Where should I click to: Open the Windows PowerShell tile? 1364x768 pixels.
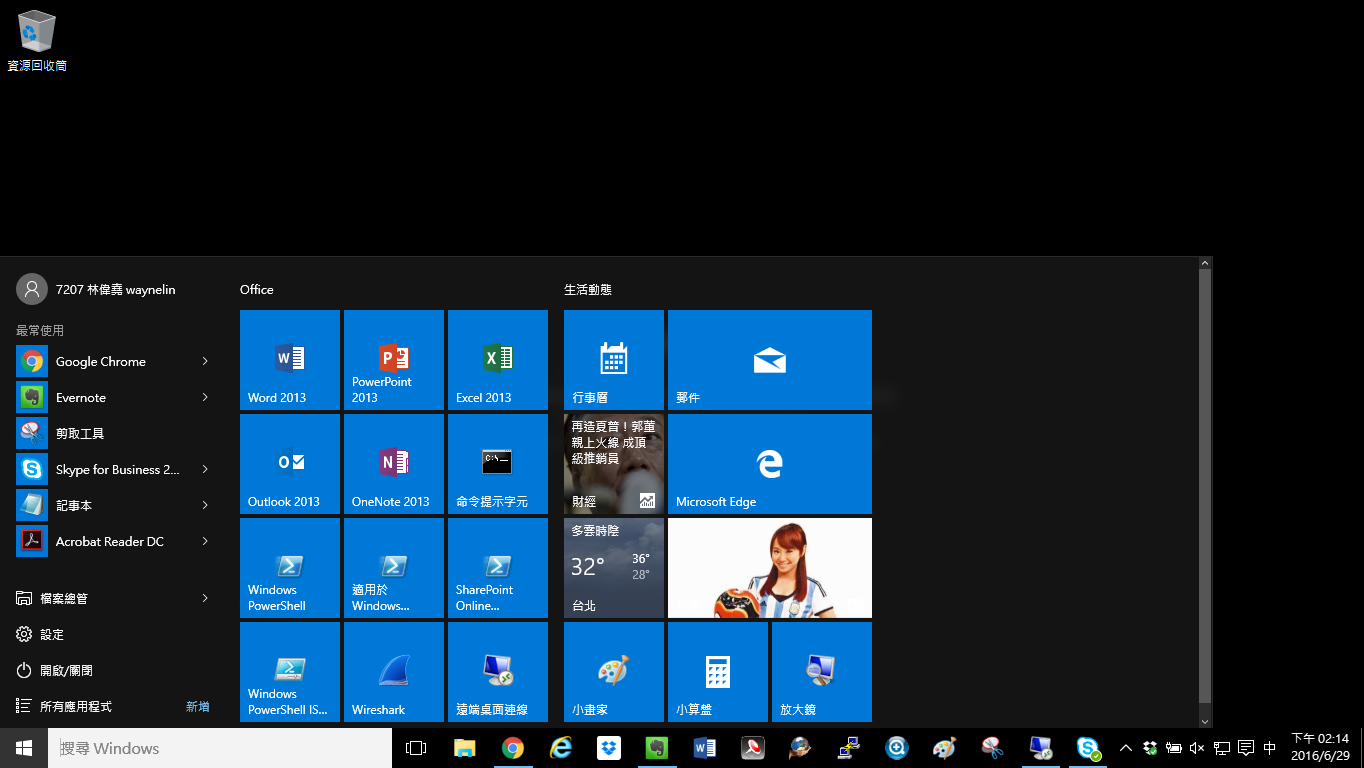tap(290, 568)
